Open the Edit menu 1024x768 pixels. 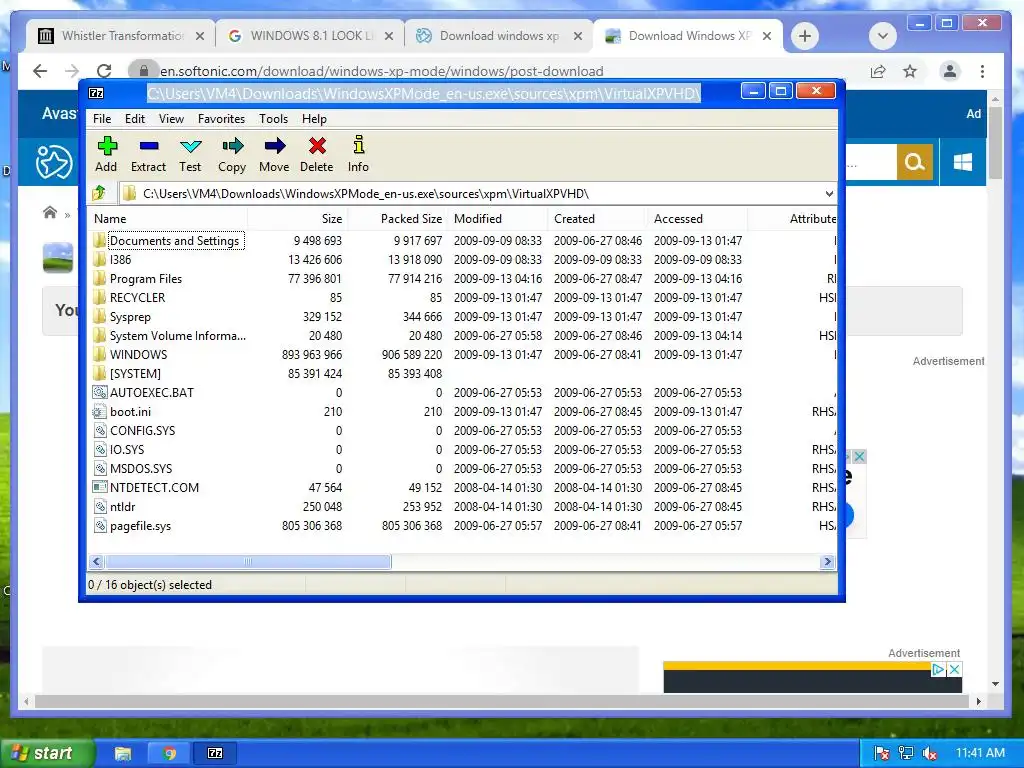(135, 118)
